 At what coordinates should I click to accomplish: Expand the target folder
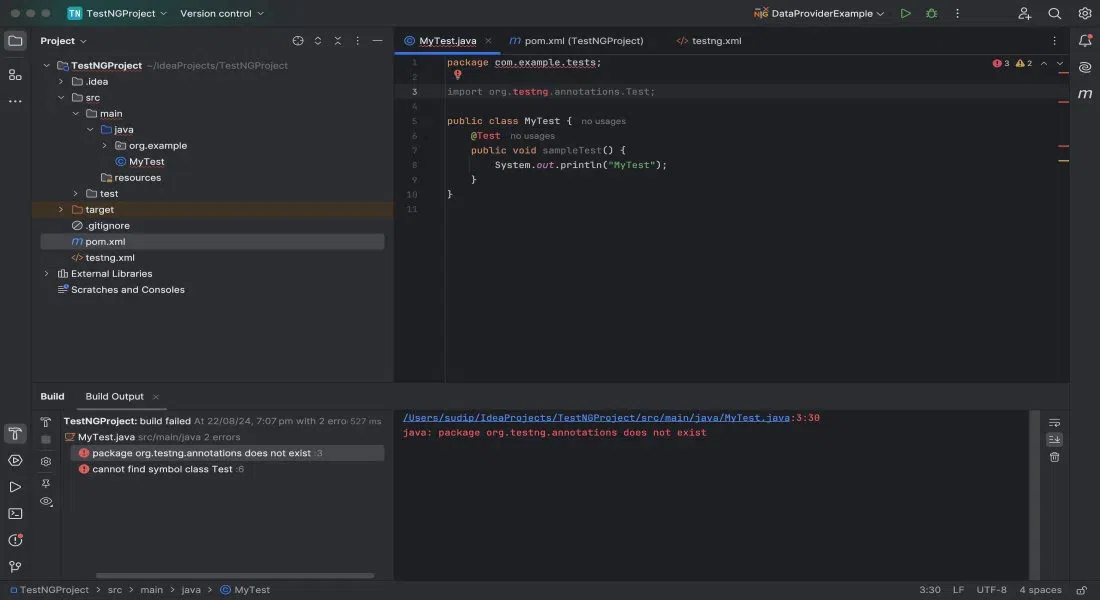pos(61,210)
